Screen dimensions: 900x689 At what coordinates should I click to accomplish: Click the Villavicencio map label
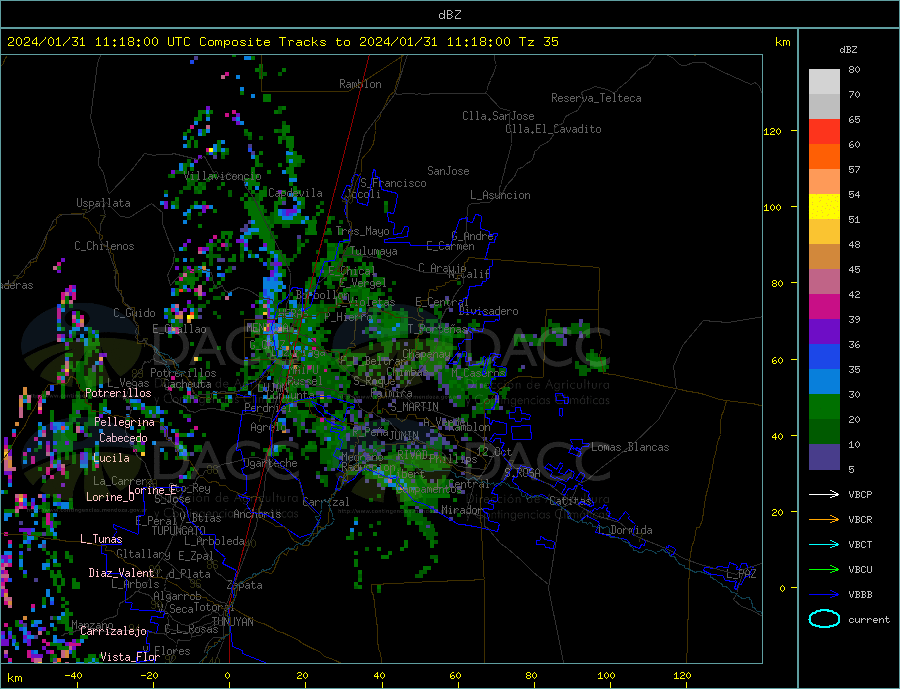[x=223, y=176]
